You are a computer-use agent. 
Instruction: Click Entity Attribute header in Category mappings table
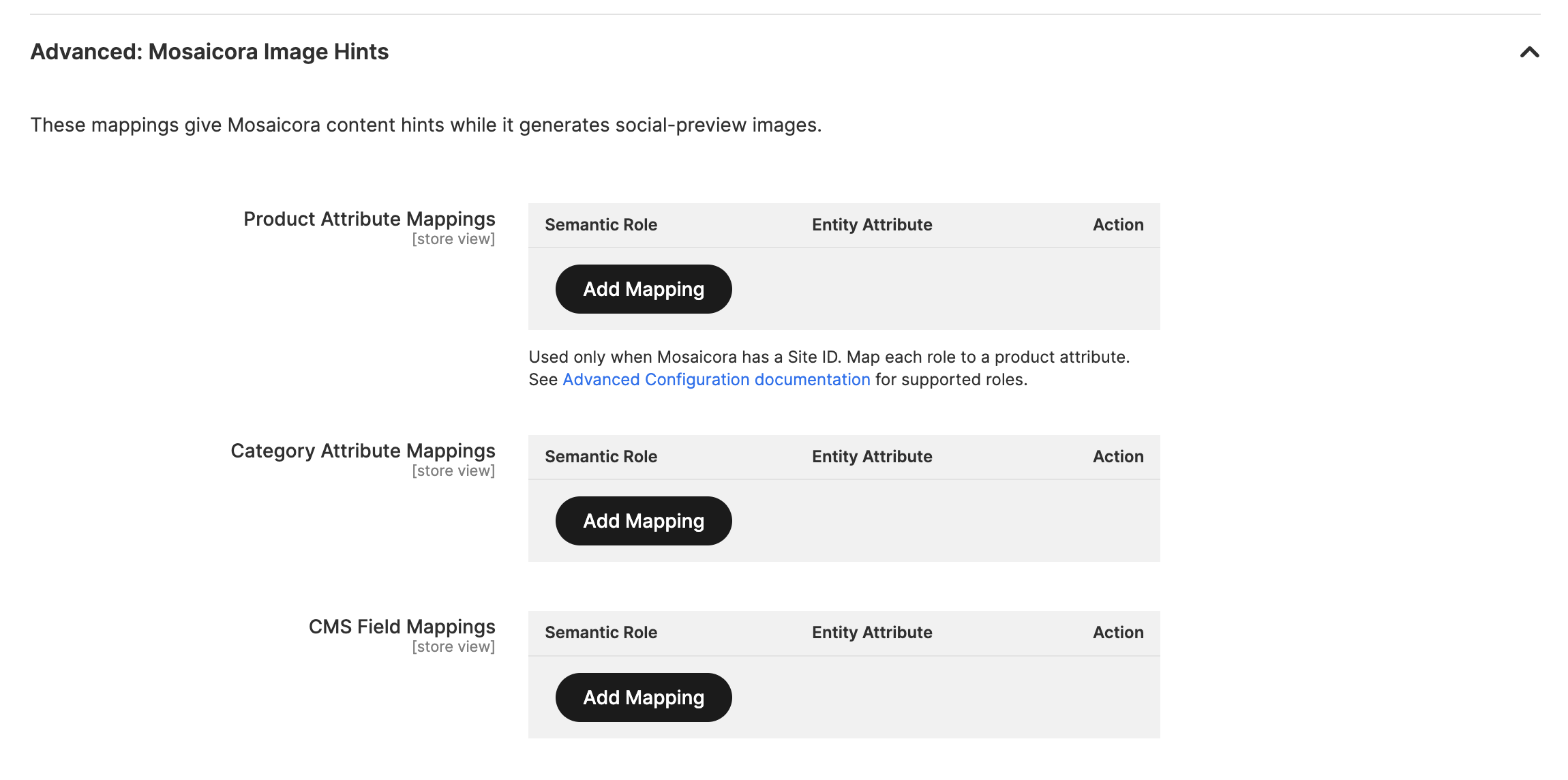(872, 457)
